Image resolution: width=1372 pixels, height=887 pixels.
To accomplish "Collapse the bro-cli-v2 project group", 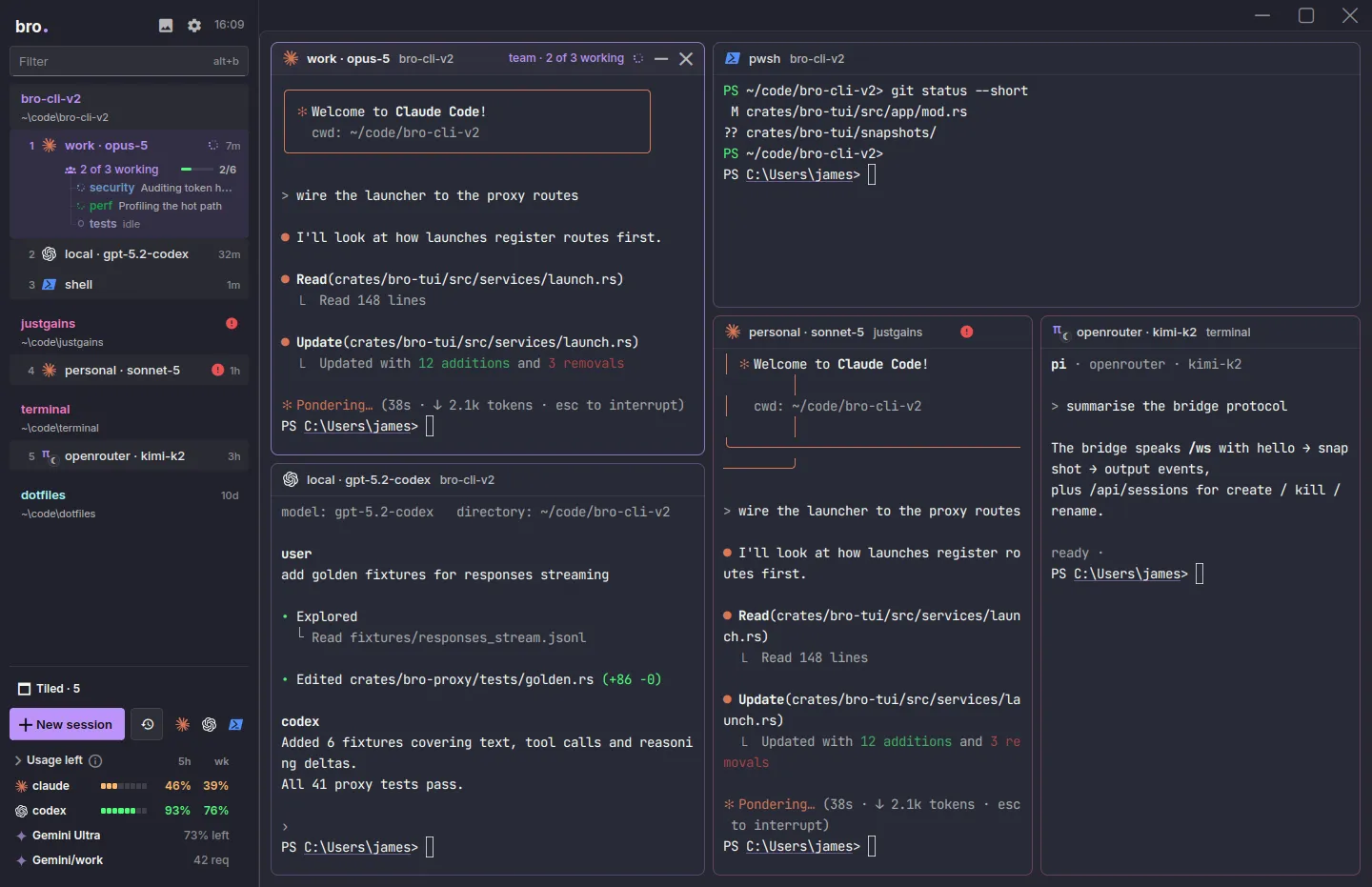I will (x=130, y=107).
